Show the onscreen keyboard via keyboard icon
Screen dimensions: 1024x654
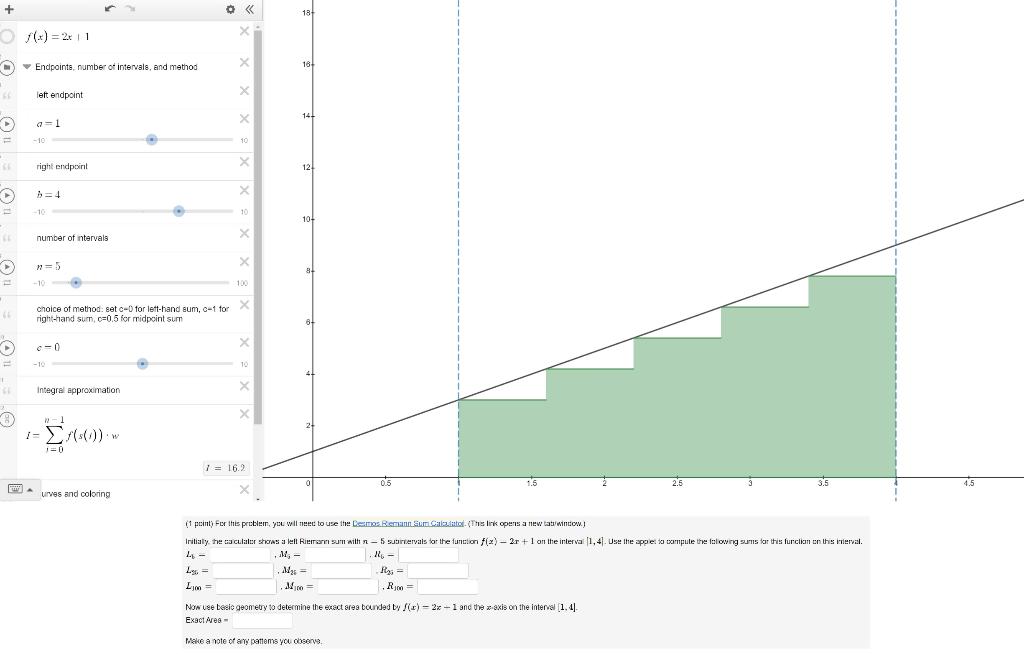(15, 489)
